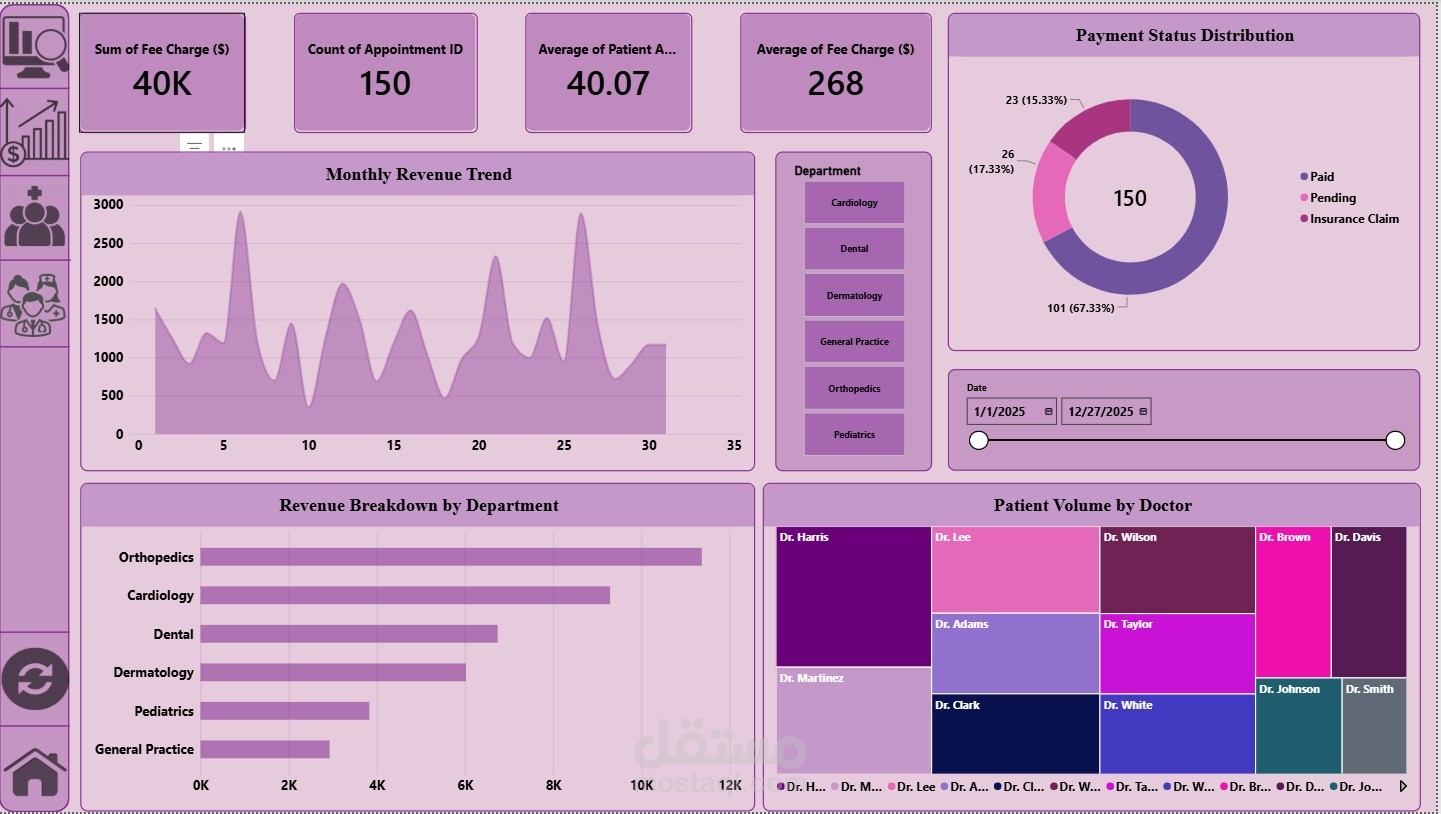Open the end date calendar picker icon
Viewport: 1441px width, 814px height.
[x=1143, y=411]
